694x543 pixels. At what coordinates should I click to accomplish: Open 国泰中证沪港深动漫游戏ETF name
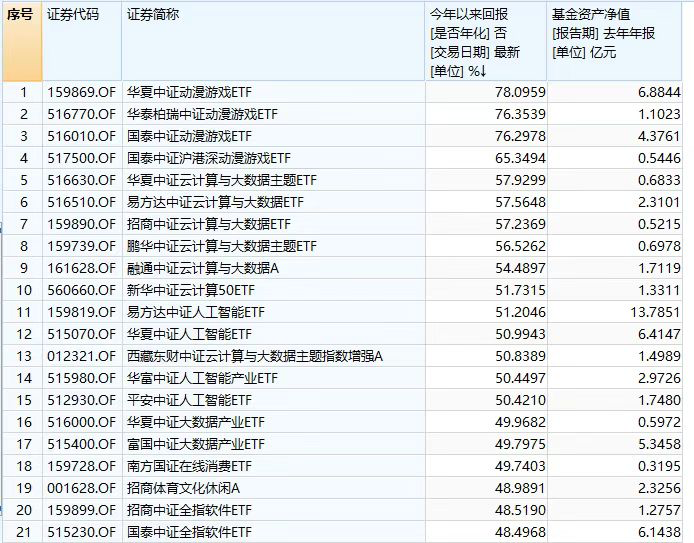coord(209,158)
